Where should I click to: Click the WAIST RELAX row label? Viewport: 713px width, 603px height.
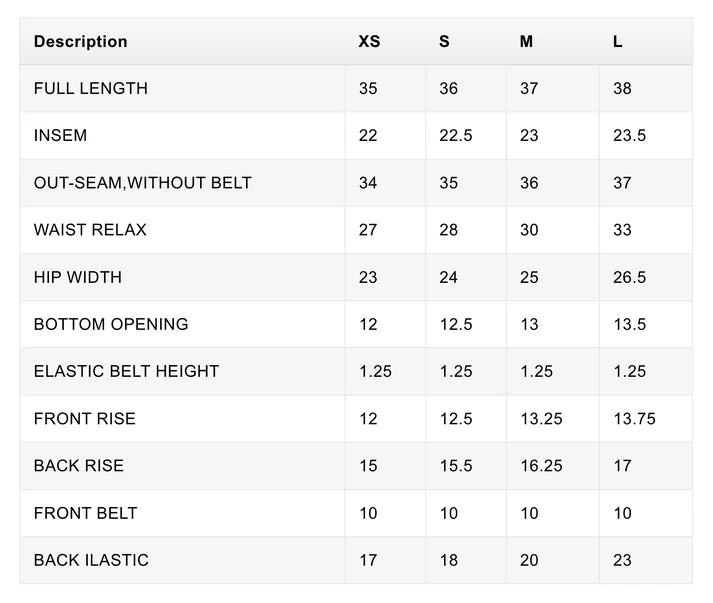coord(90,230)
